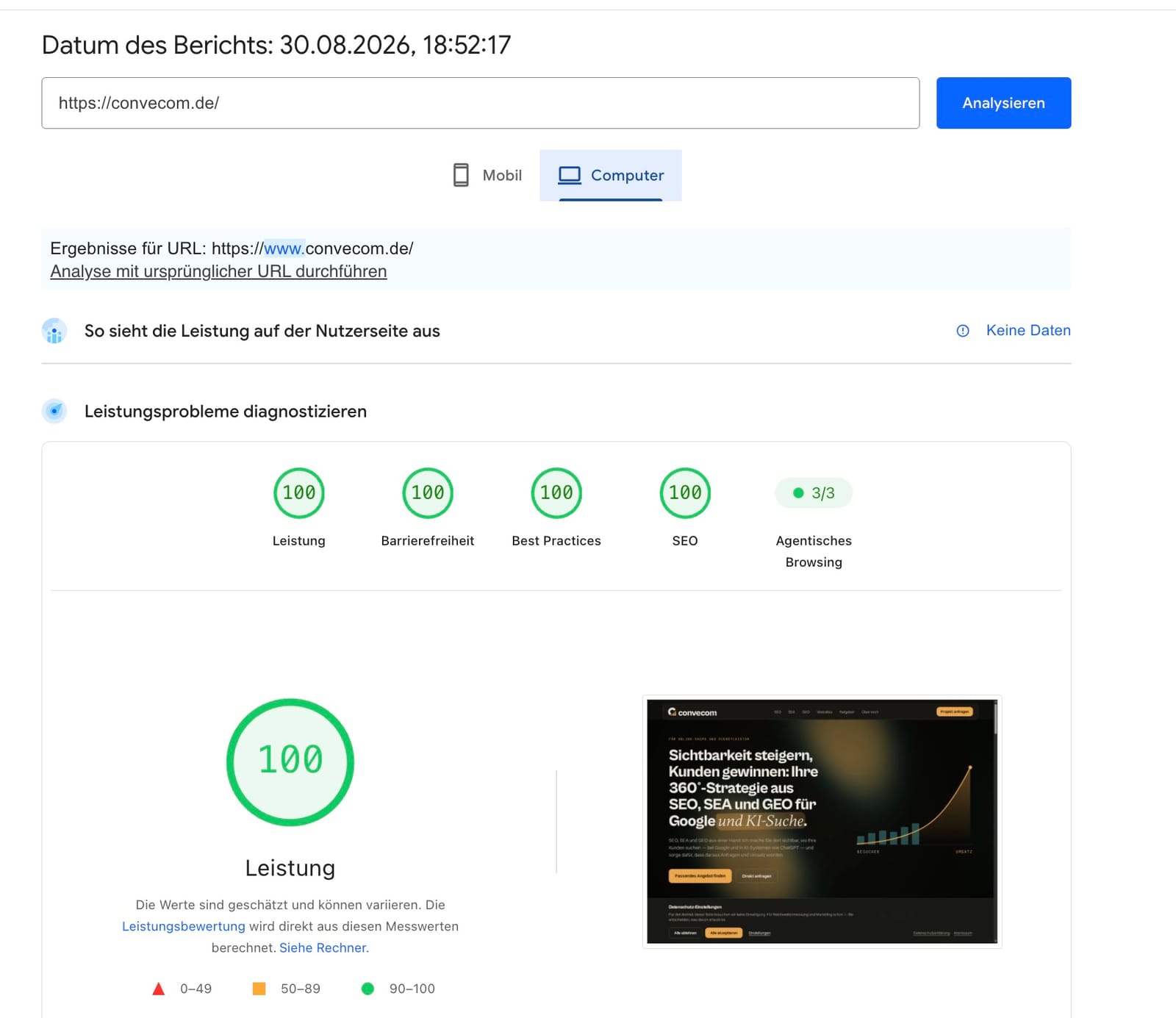Click the phone icon beside Mobil
This screenshot has height=1018, width=1176.
[x=461, y=175]
